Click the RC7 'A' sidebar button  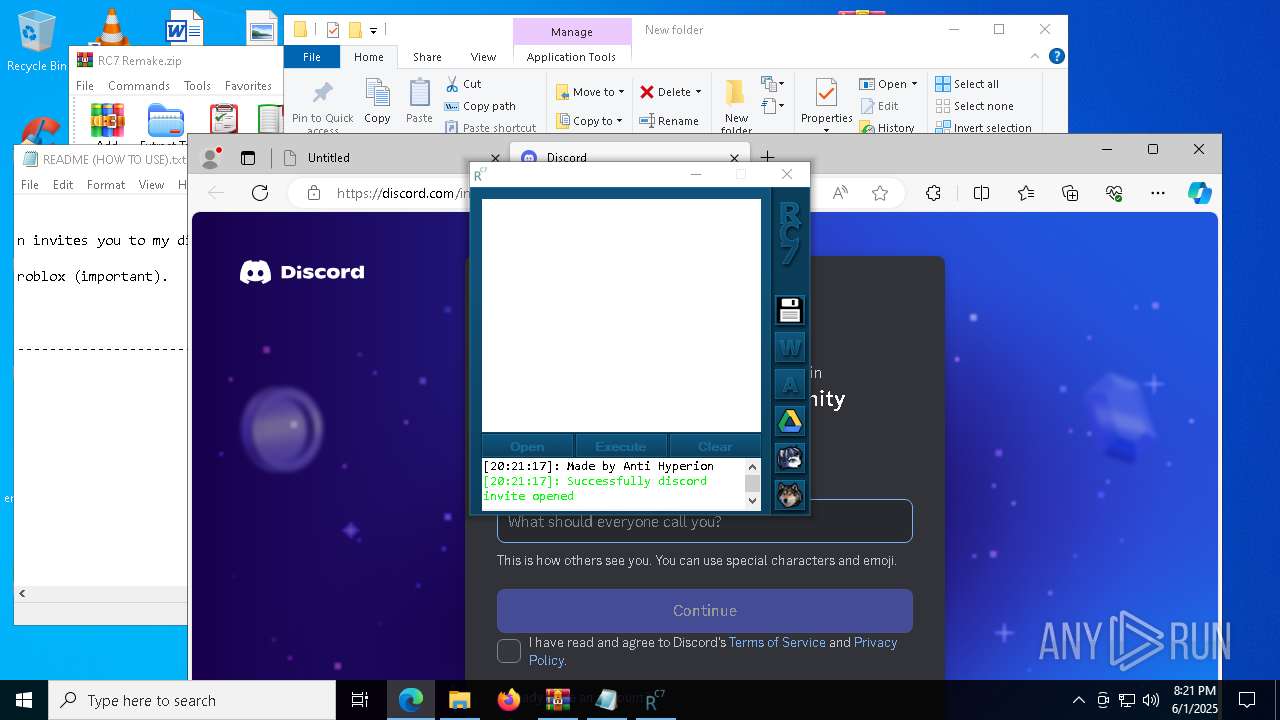(790, 385)
